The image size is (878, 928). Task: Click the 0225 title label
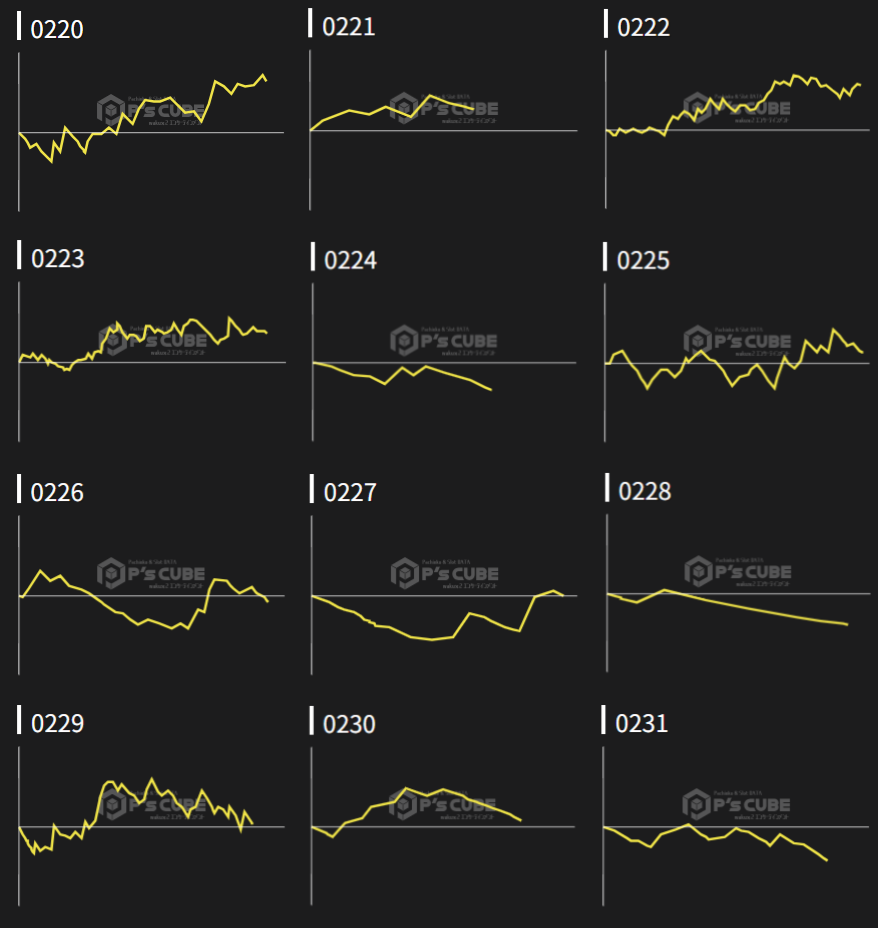click(x=643, y=260)
